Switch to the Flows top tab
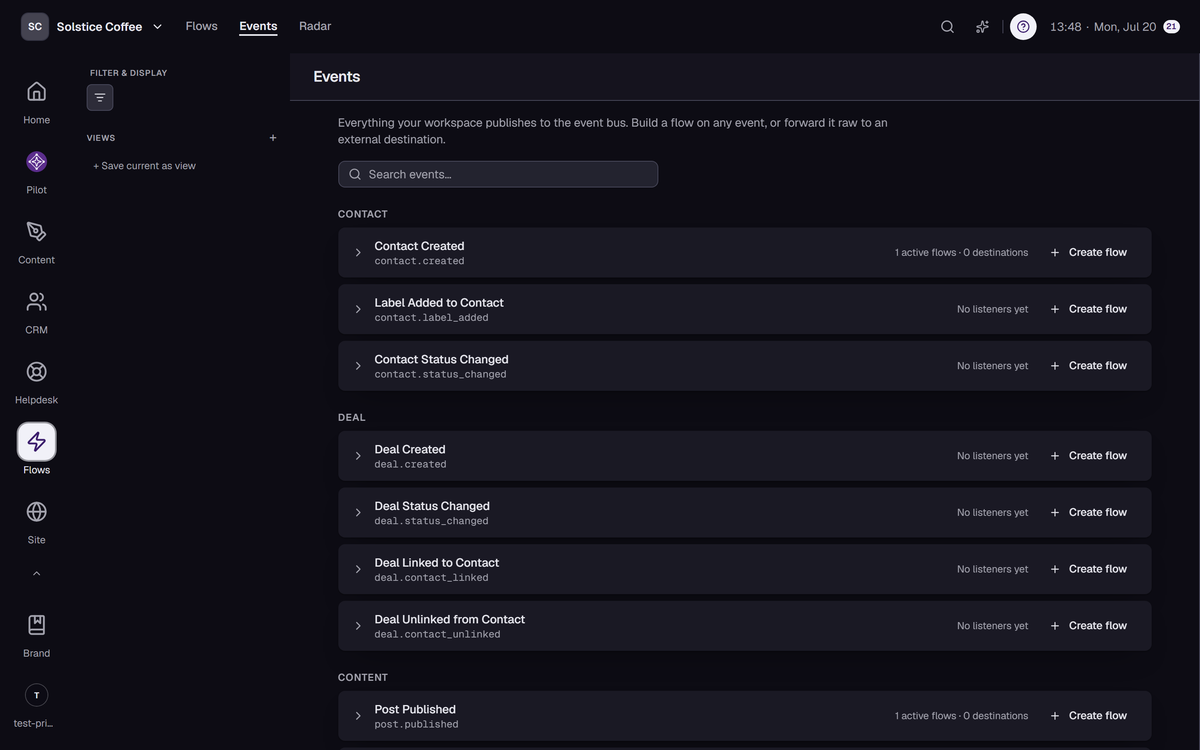 [x=201, y=26]
